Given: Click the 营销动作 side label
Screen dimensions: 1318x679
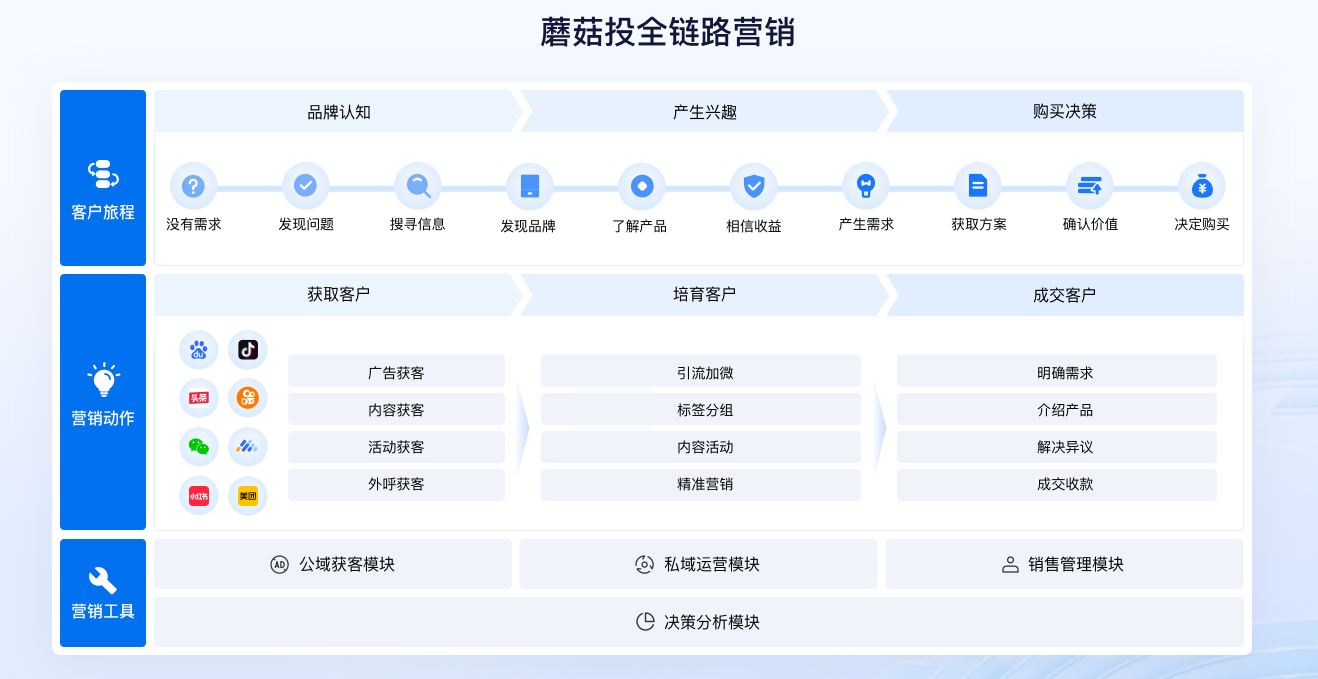Looking at the screenshot, I should pos(103,418).
